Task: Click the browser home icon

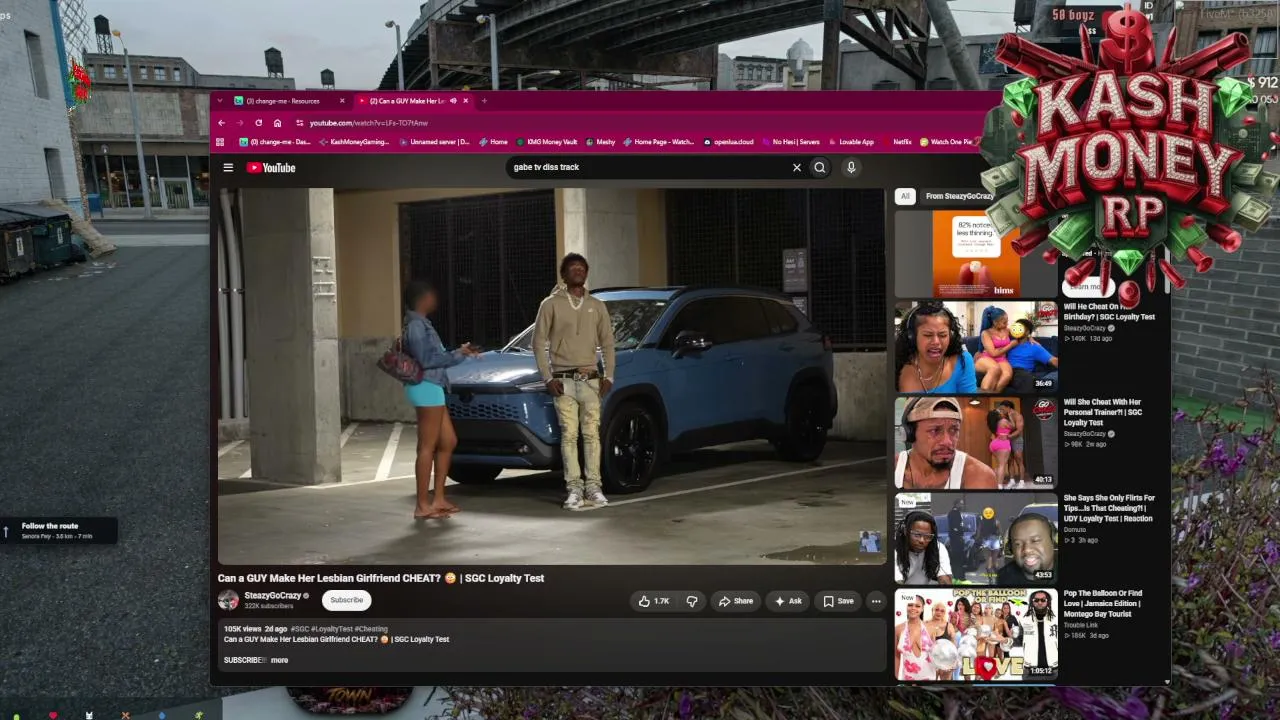Action: coord(277,123)
